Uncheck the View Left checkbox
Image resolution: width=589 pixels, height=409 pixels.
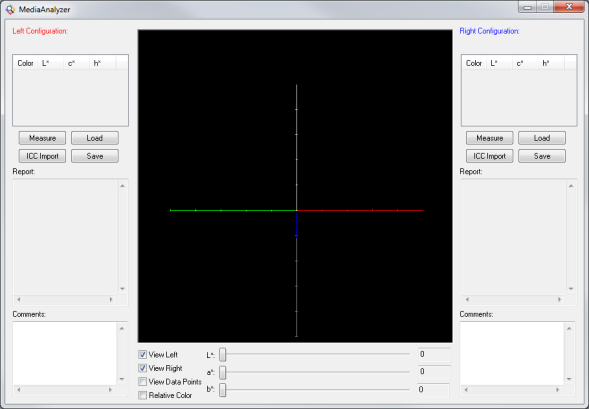(x=142, y=355)
